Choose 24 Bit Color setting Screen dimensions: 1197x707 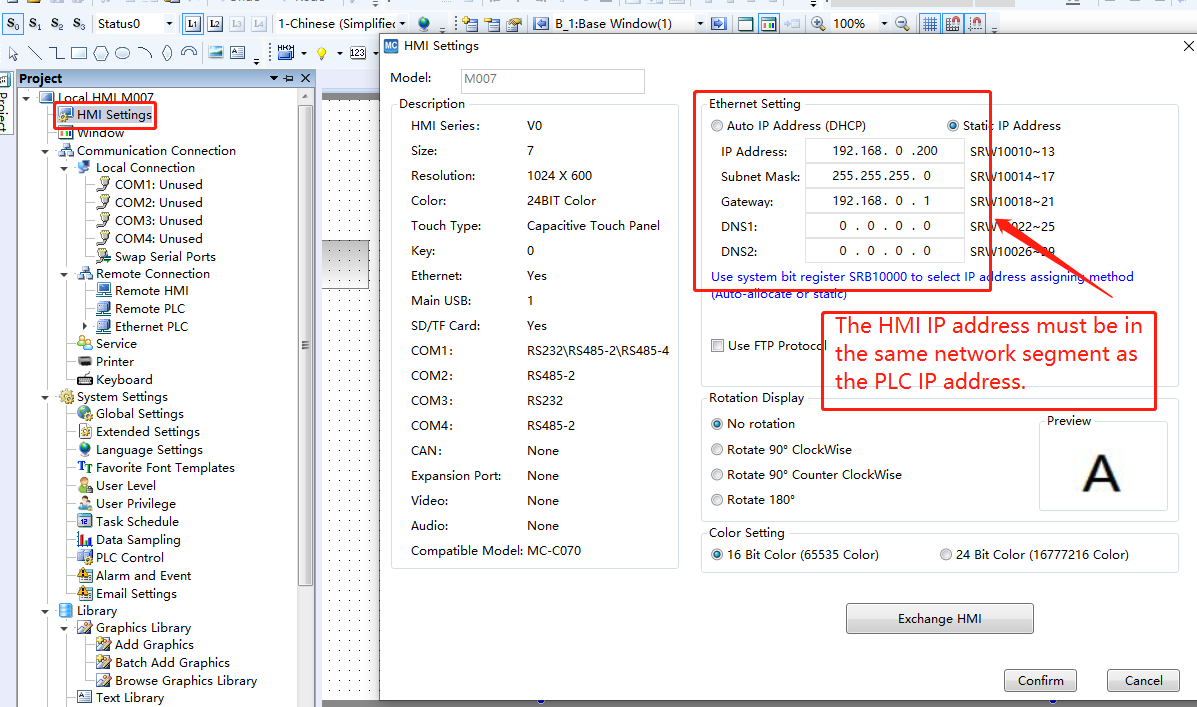coord(946,554)
